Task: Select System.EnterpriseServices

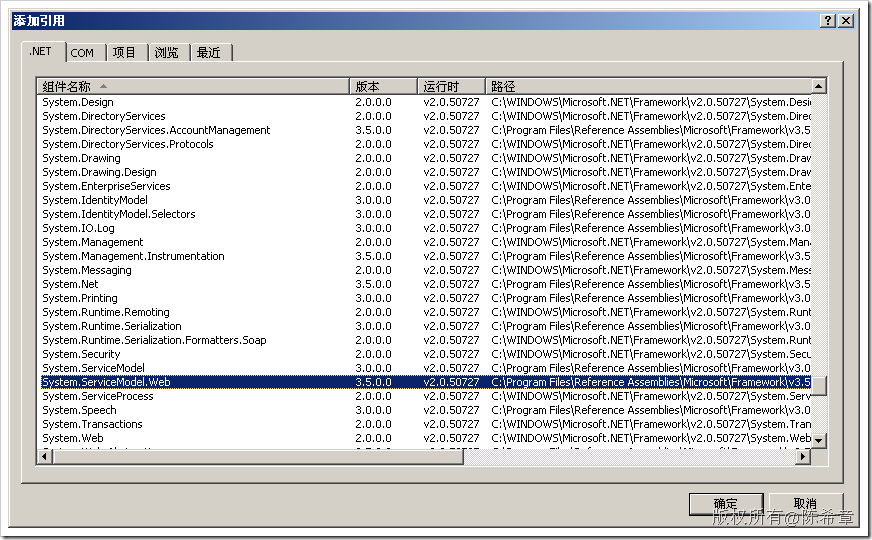Action: point(426,186)
